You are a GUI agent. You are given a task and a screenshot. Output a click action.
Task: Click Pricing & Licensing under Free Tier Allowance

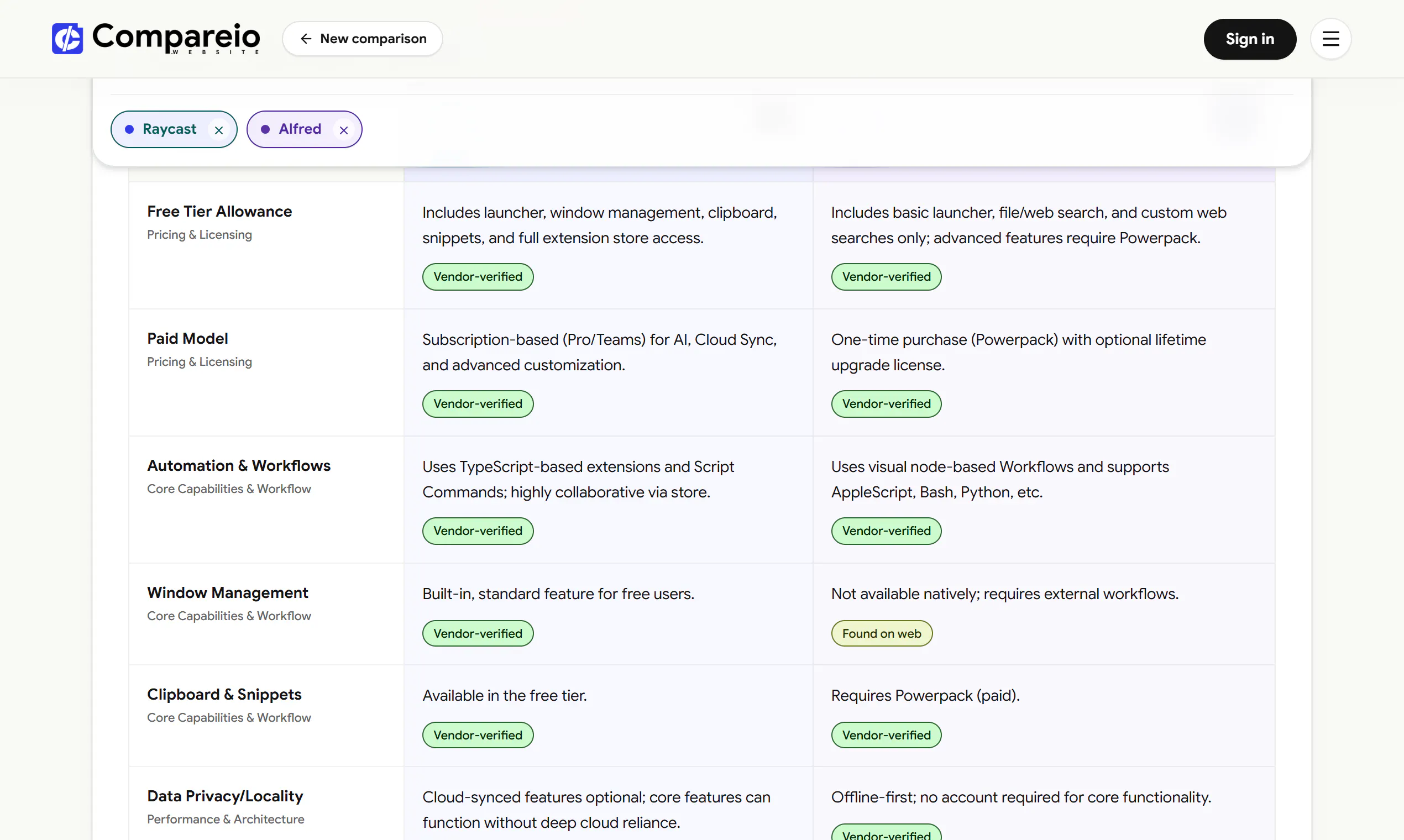coord(200,235)
